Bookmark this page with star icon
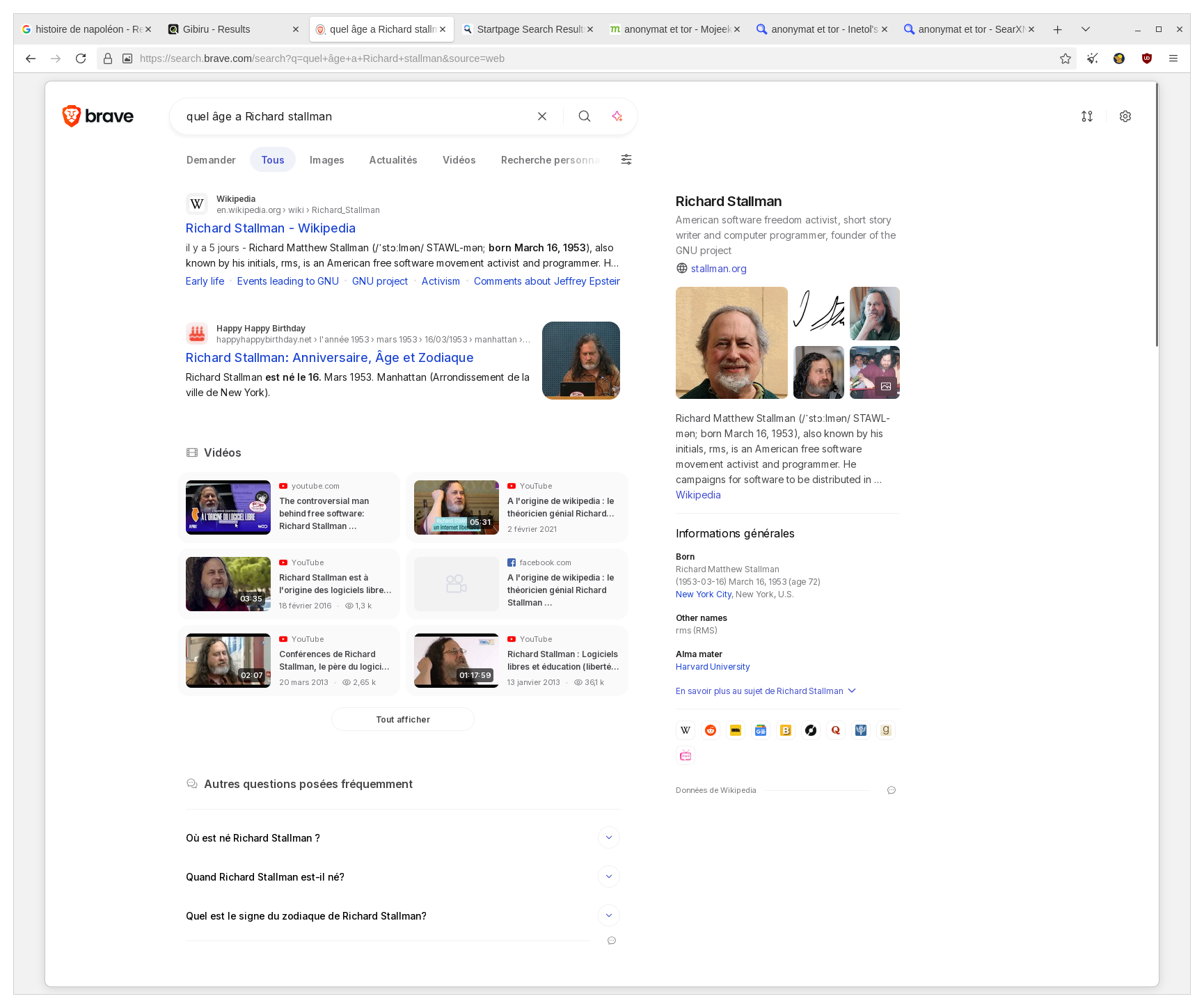 (1066, 58)
